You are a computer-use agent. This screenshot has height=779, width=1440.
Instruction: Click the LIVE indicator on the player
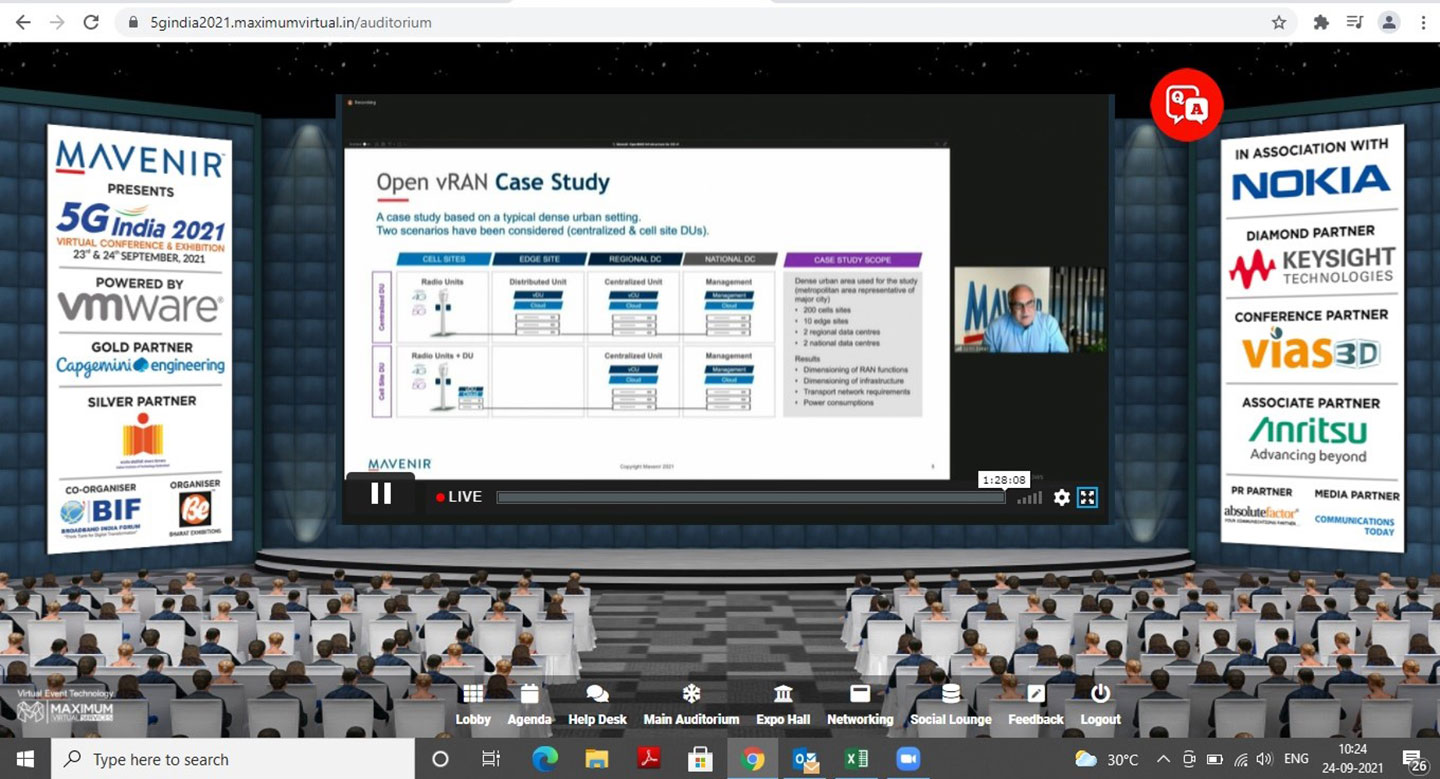[460, 497]
